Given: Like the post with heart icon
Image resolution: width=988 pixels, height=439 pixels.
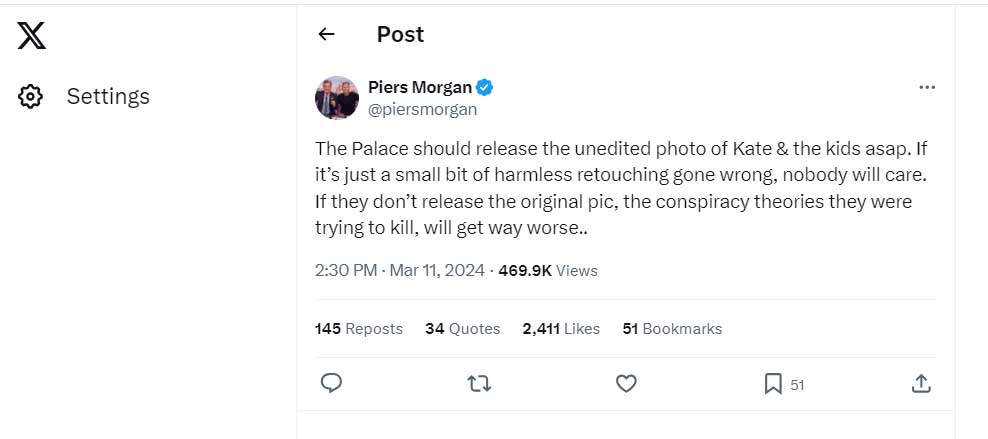Looking at the screenshot, I should pyautogui.click(x=626, y=383).
